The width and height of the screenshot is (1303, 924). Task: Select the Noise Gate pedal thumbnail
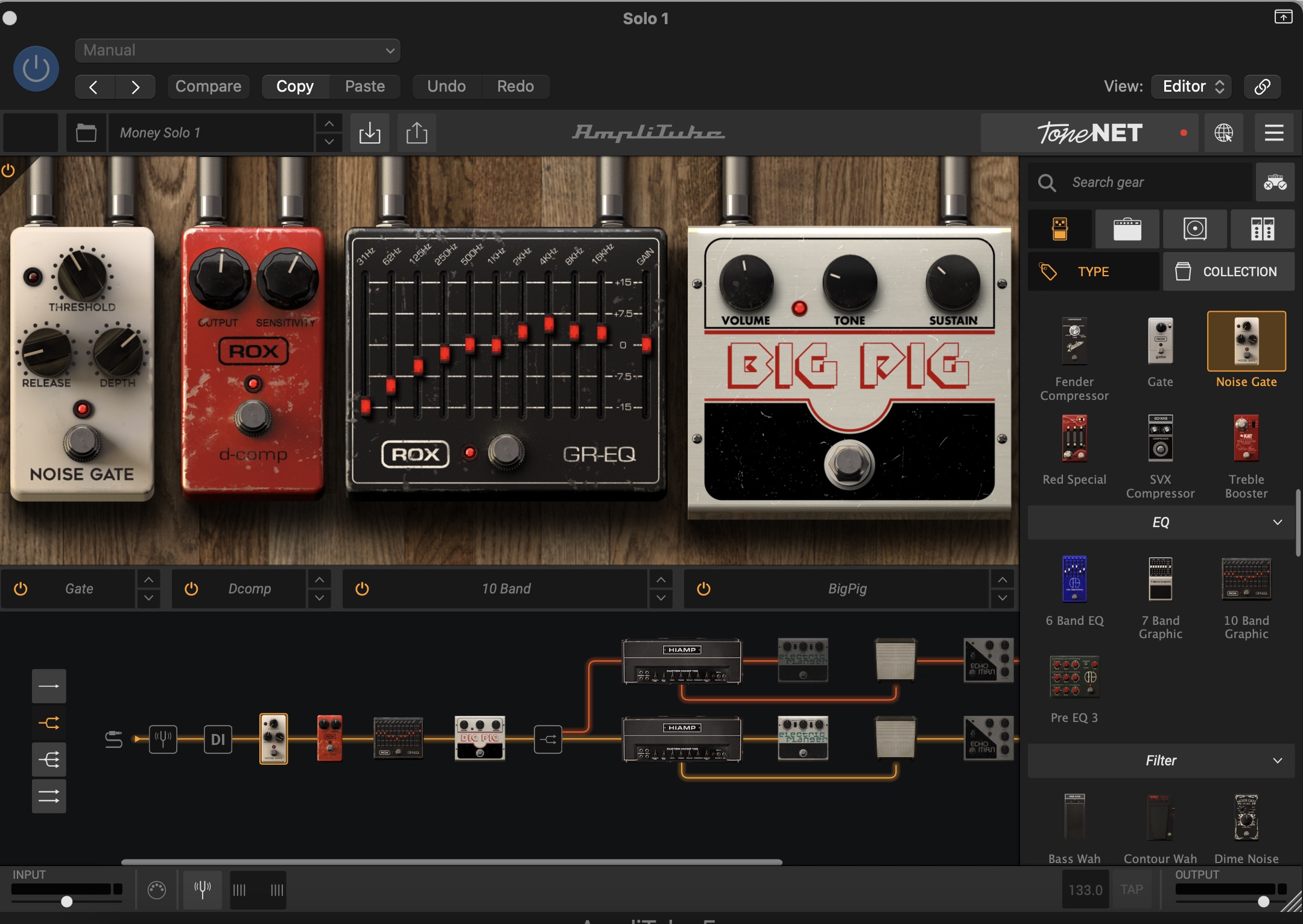1246,341
